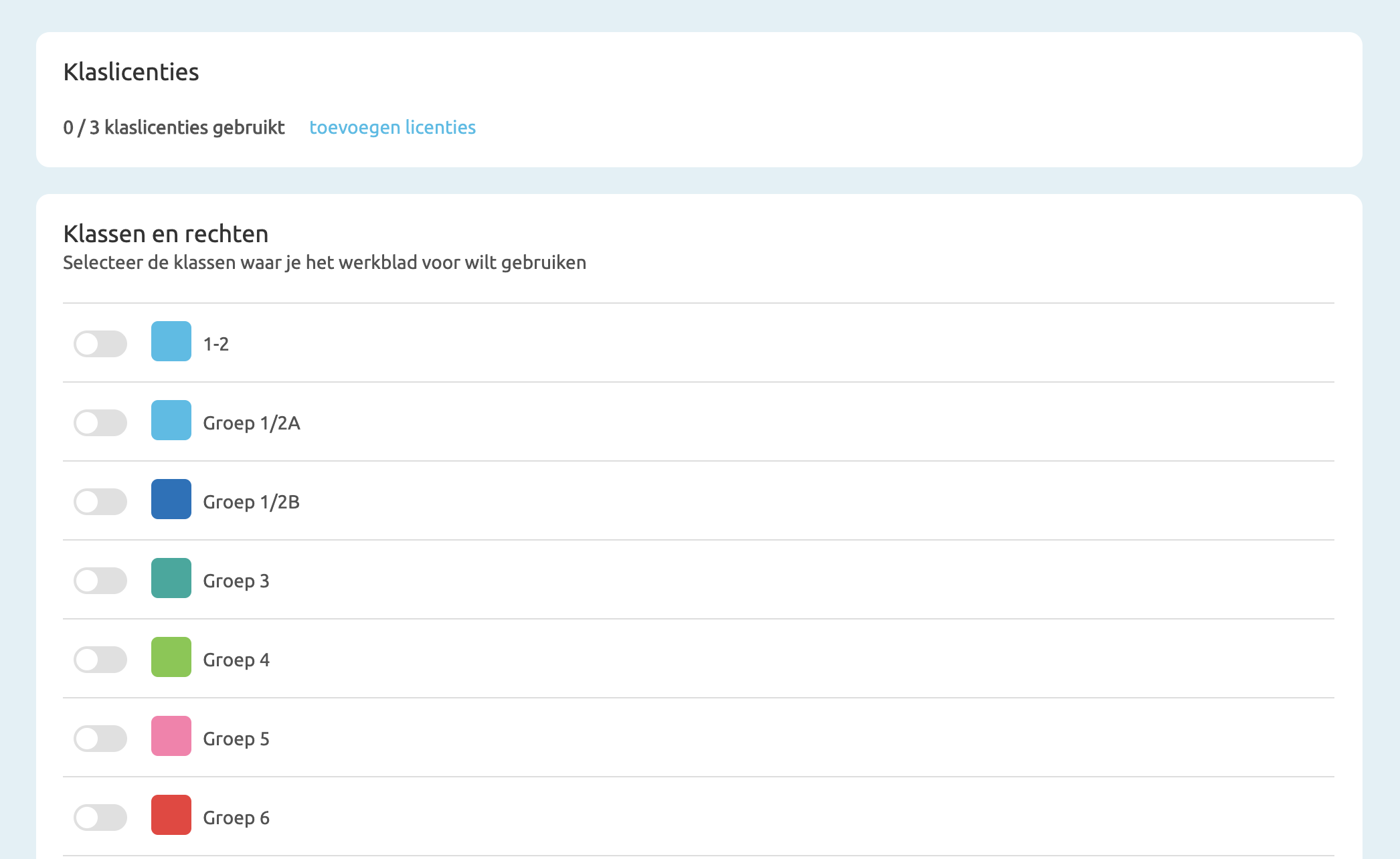Click the Klassen en rechten heading

click(165, 233)
